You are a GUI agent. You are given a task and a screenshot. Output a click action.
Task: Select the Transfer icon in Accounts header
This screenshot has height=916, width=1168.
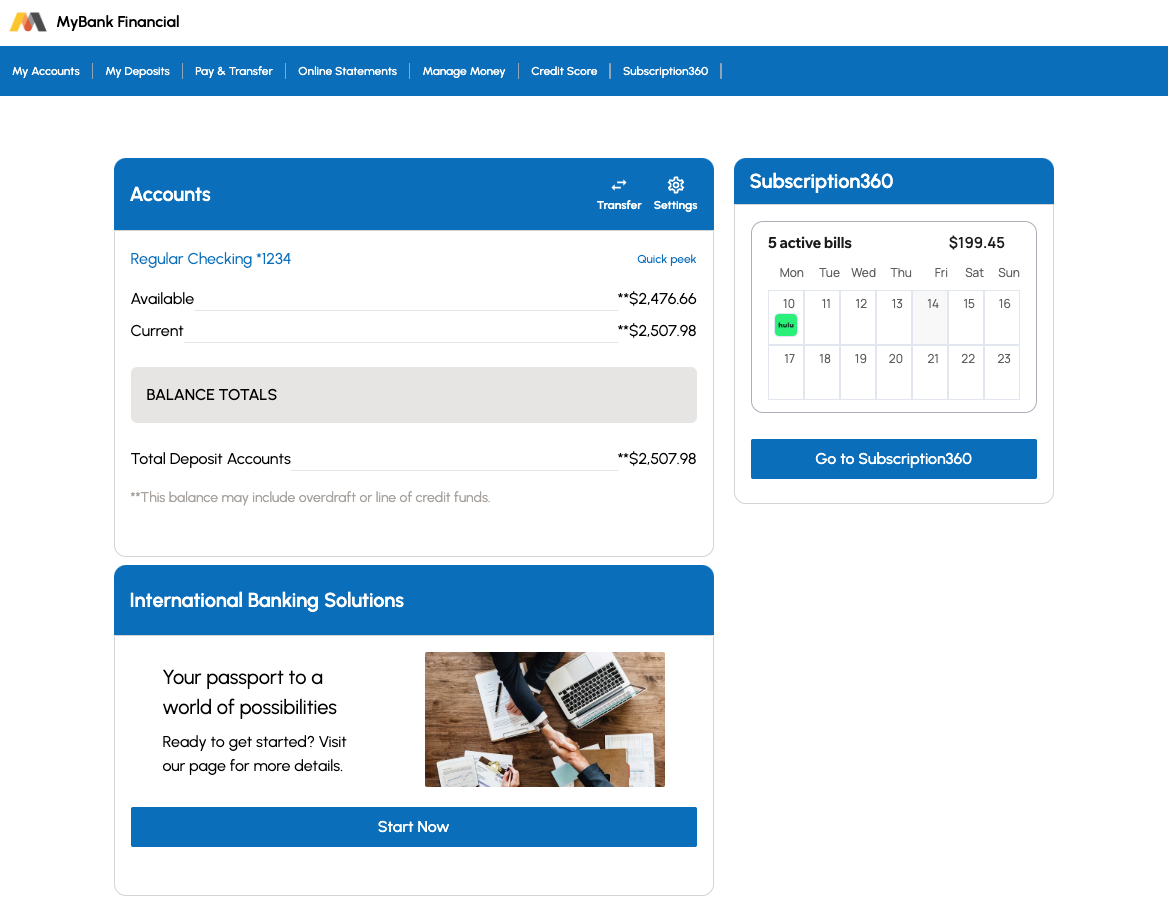pyautogui.click(x=619, y=193)
